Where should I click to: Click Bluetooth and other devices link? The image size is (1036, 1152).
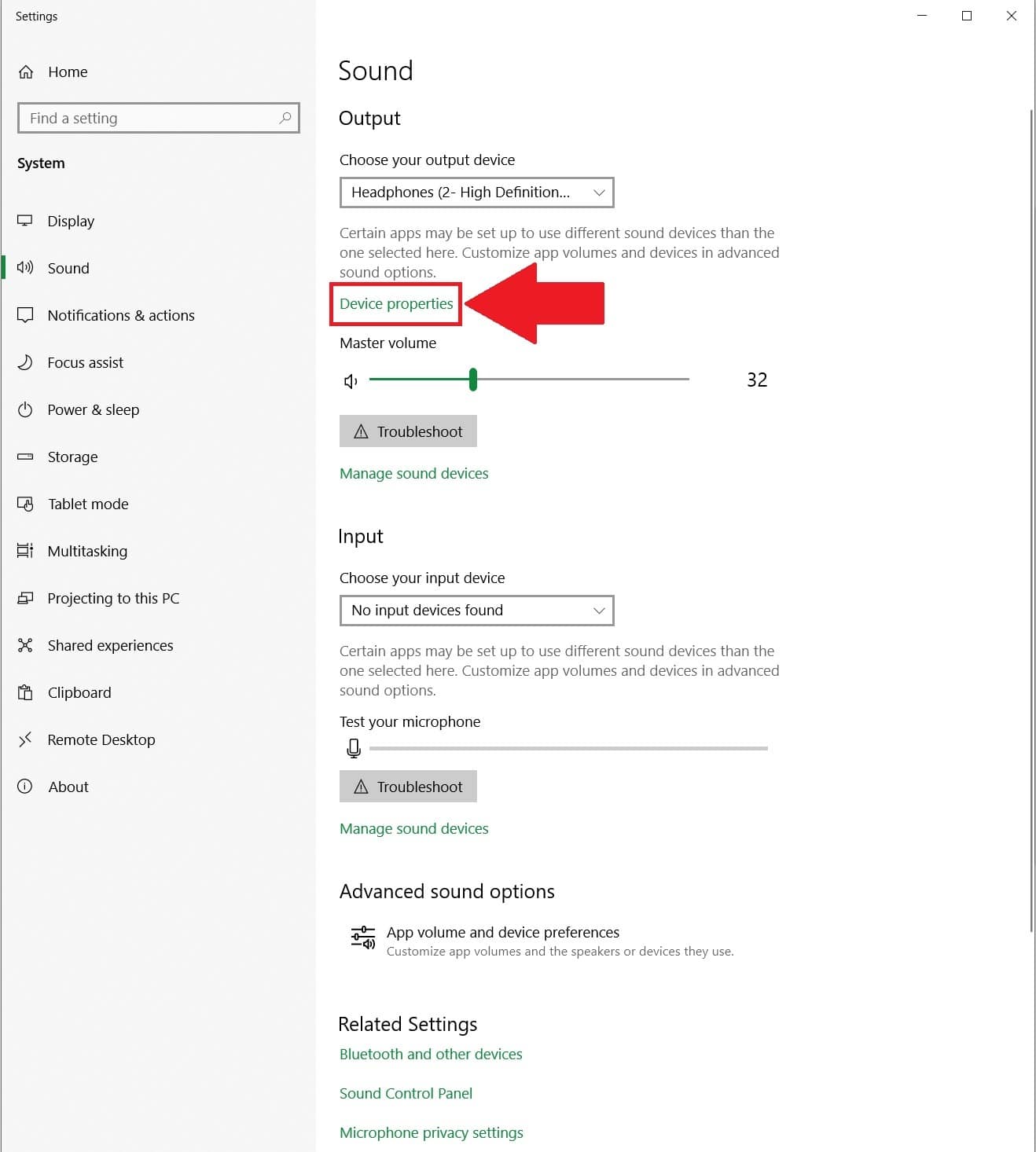[x=431, y=1054]
